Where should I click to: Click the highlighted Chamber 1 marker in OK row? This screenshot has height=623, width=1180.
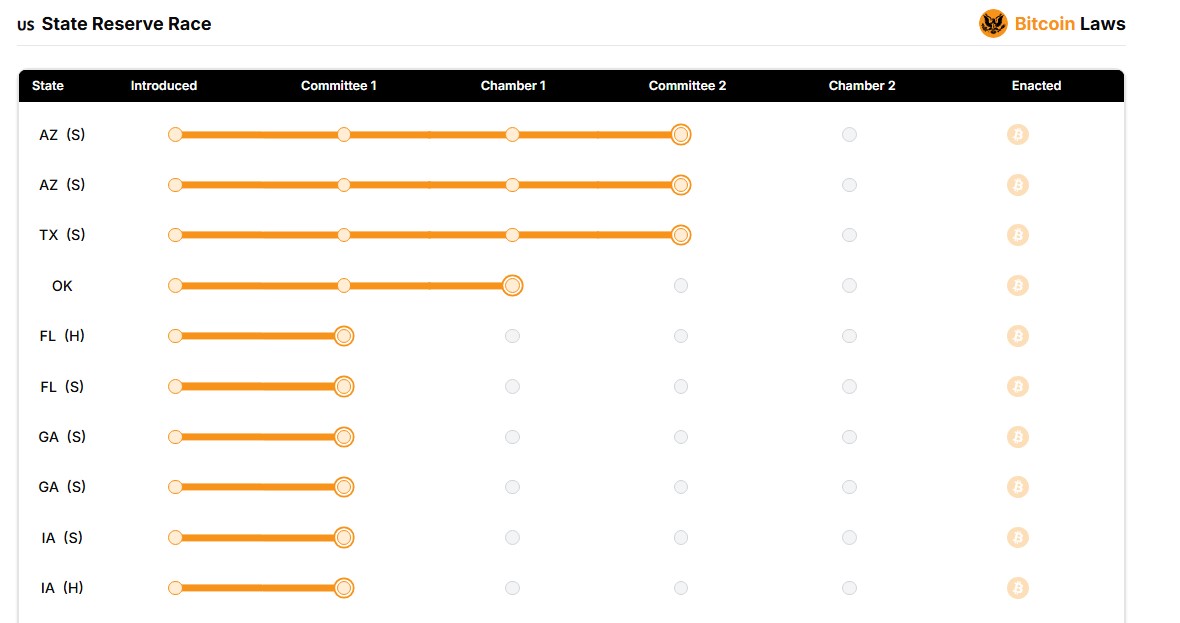(x=512, y=286)
